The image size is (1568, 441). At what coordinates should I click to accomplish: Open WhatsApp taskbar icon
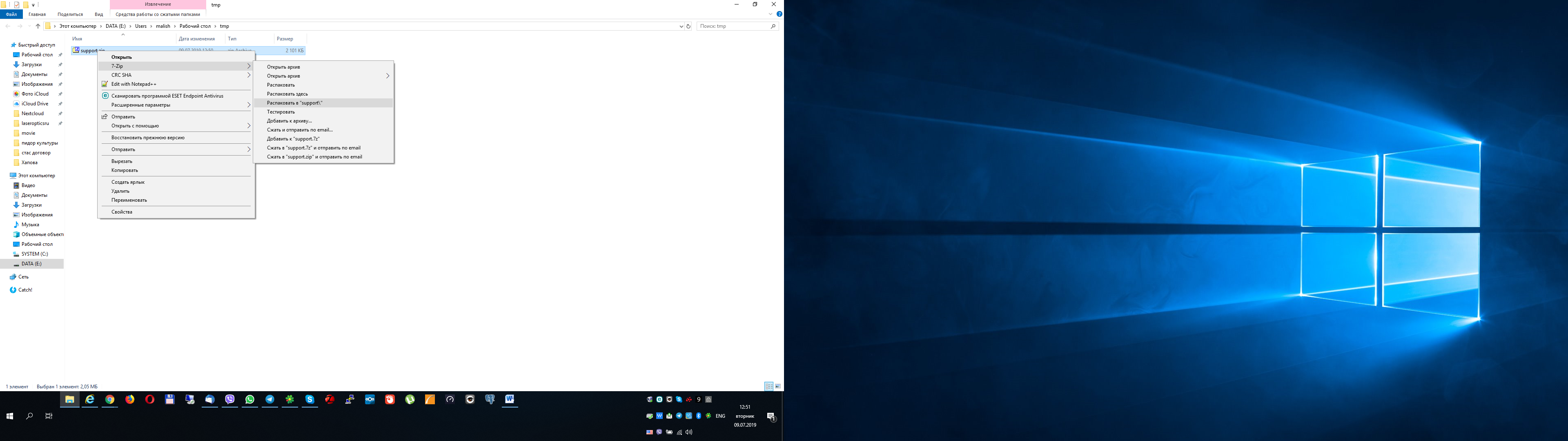(249, 400)
